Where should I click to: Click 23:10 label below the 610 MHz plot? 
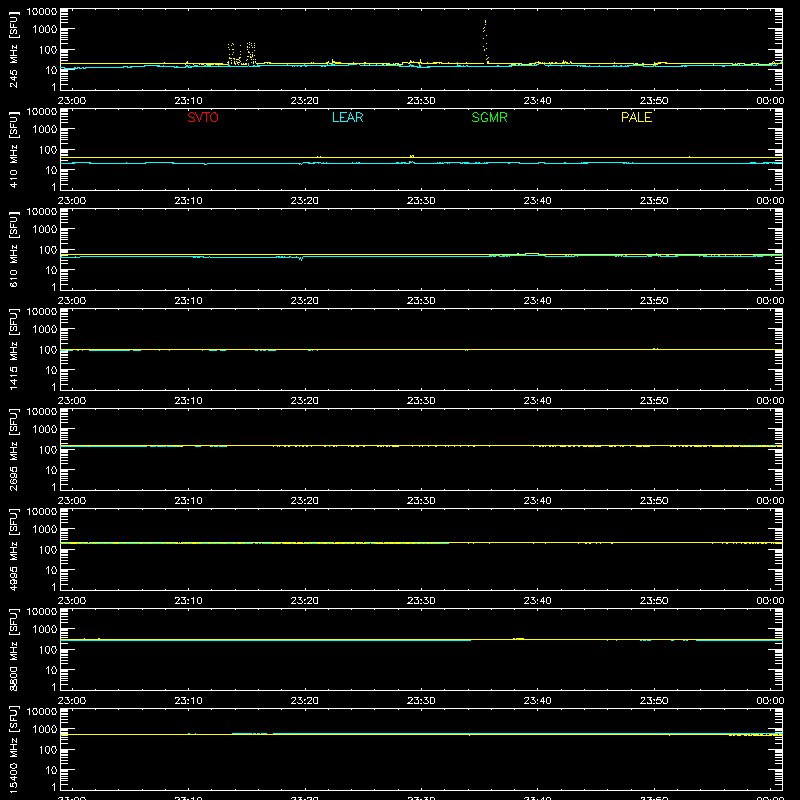tap(188, 301)
